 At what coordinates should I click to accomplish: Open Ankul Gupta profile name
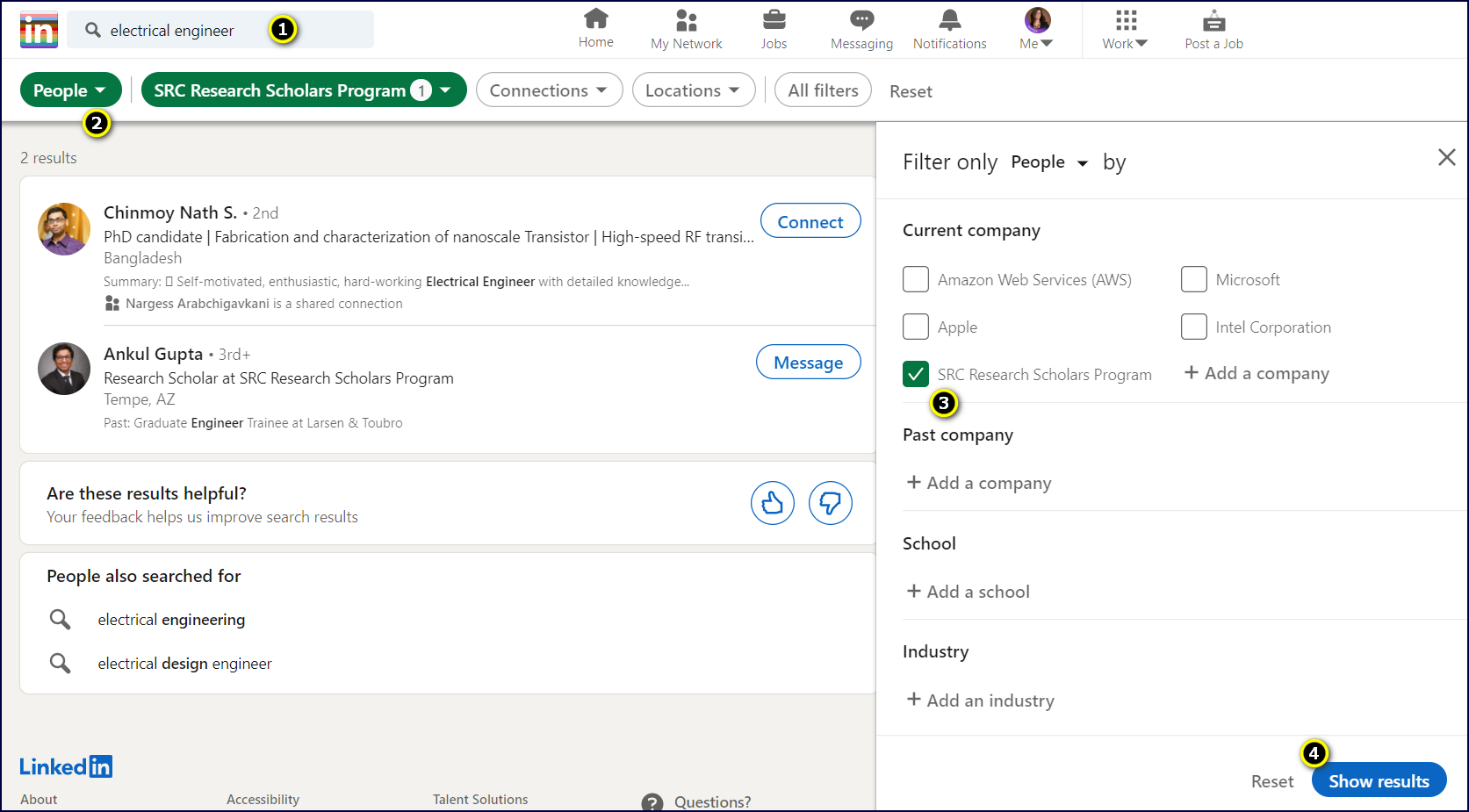pyautogui.click(x=154, y=354)
